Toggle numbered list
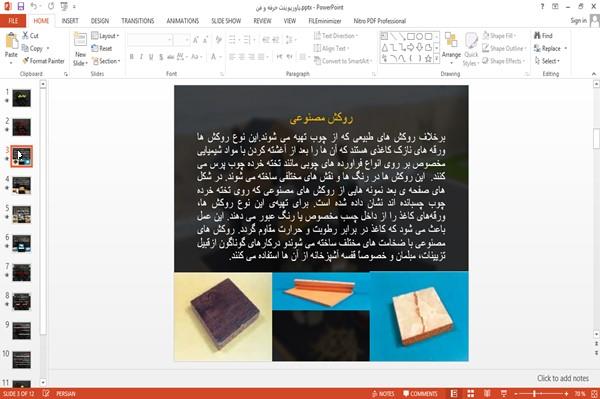The height and width of the screenshot is (399, 600). 248,40
